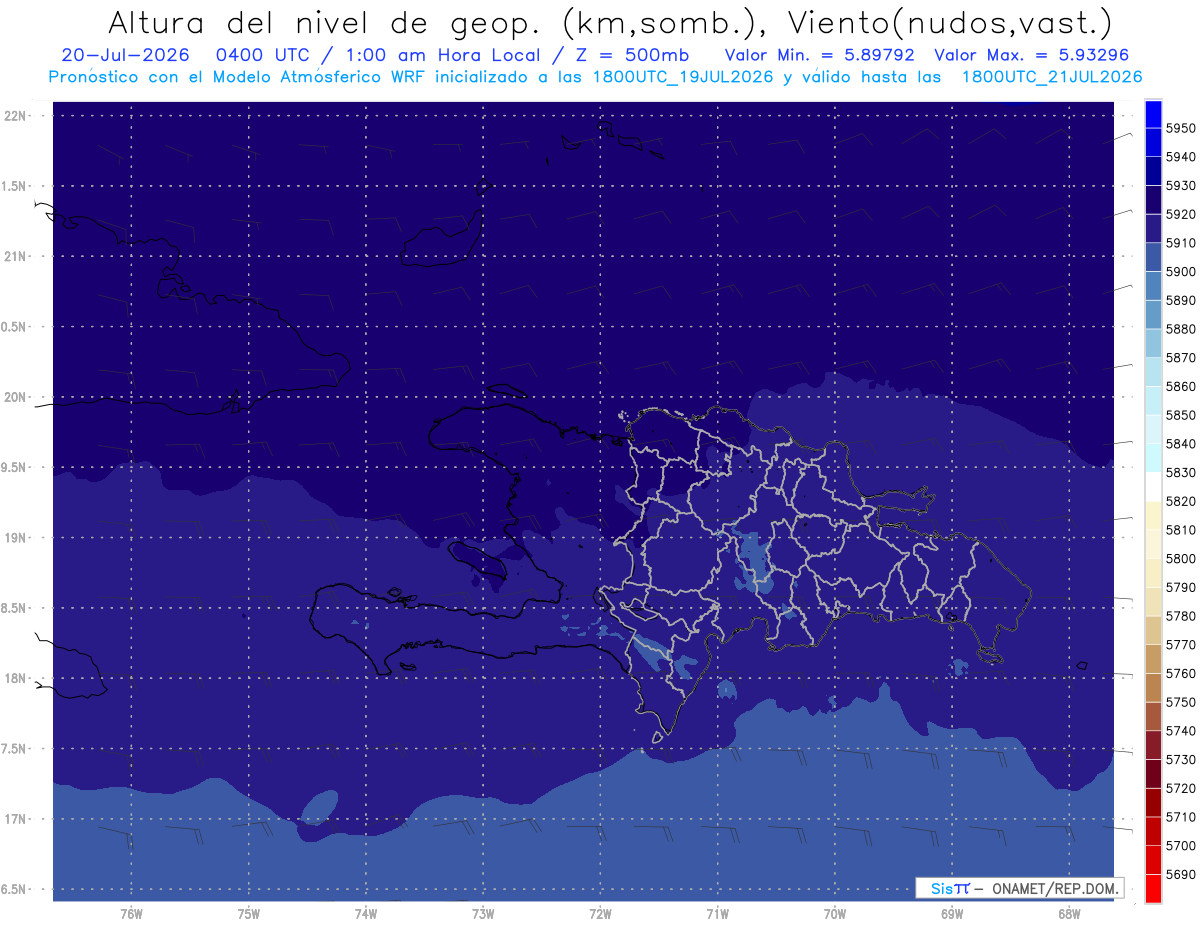Click the '75W' longitude axis label

pyautogui.click(x=248, y=913)
